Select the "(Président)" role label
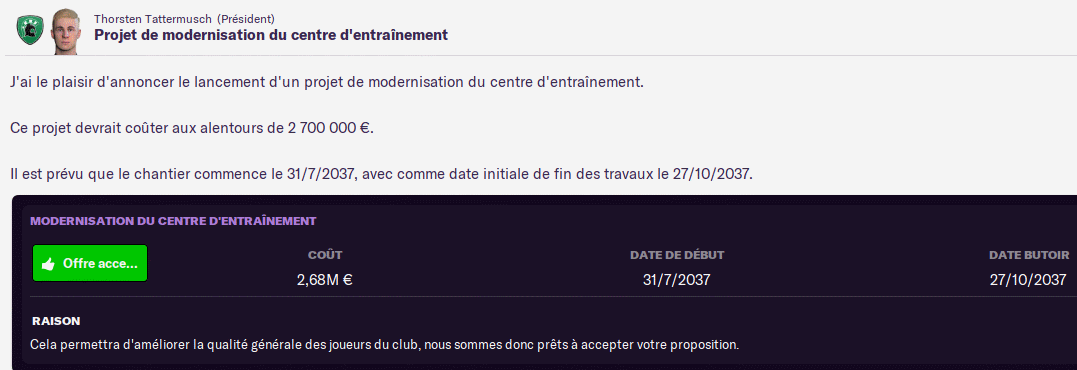The image size is (1077, 370). pos(245,19)
